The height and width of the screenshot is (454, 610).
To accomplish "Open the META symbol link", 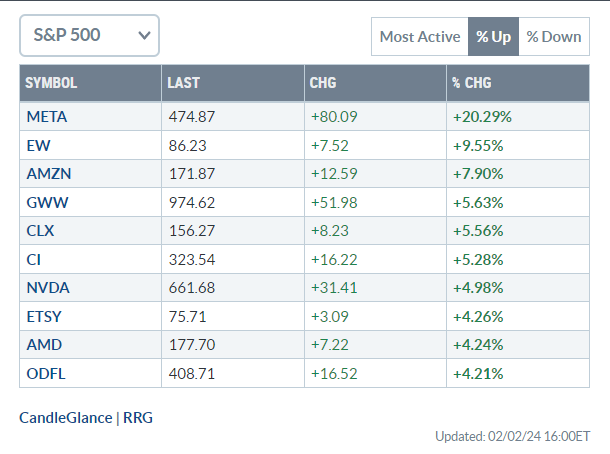I will (46, 116).
